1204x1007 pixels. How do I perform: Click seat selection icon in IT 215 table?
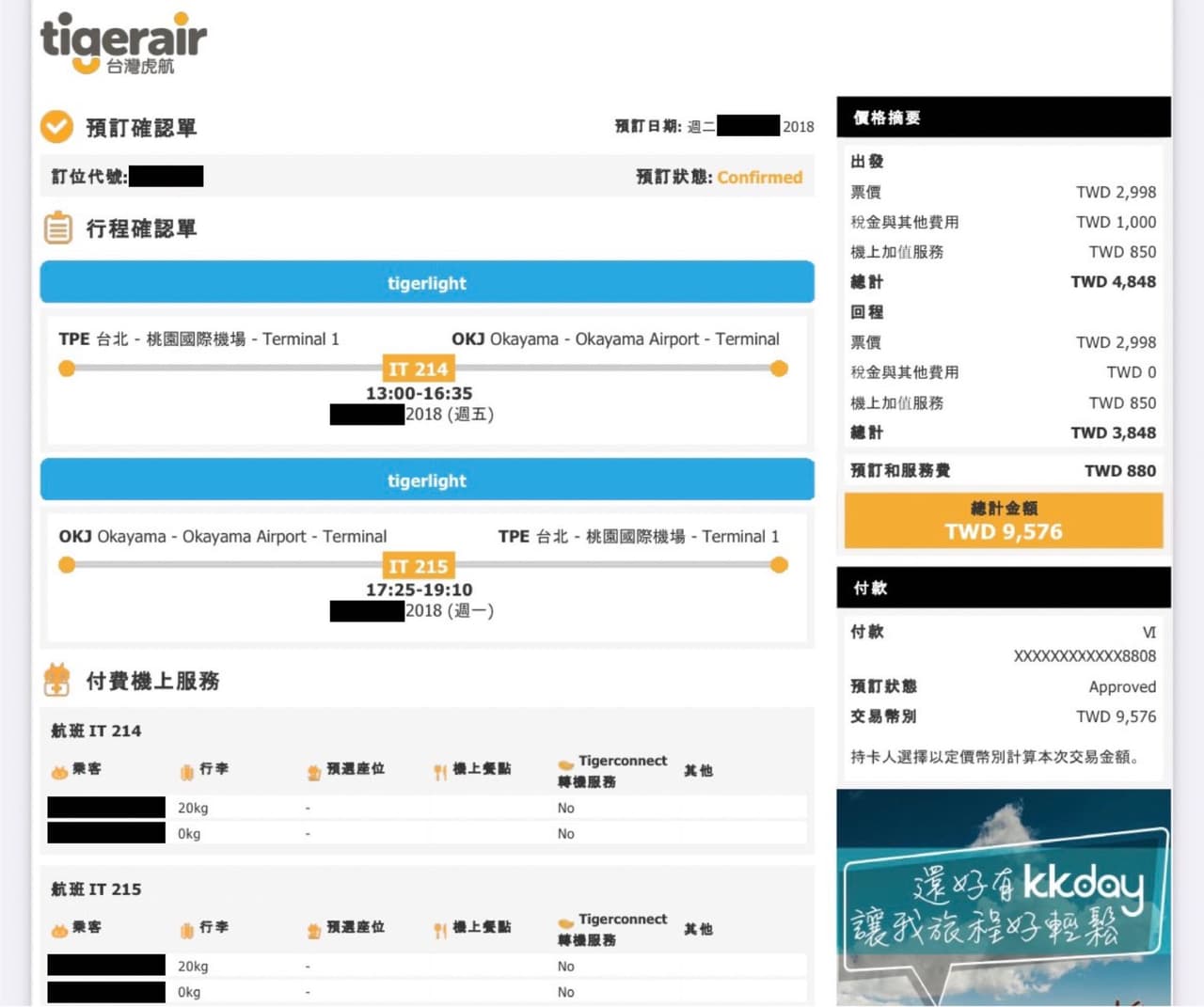click(314, 931)
